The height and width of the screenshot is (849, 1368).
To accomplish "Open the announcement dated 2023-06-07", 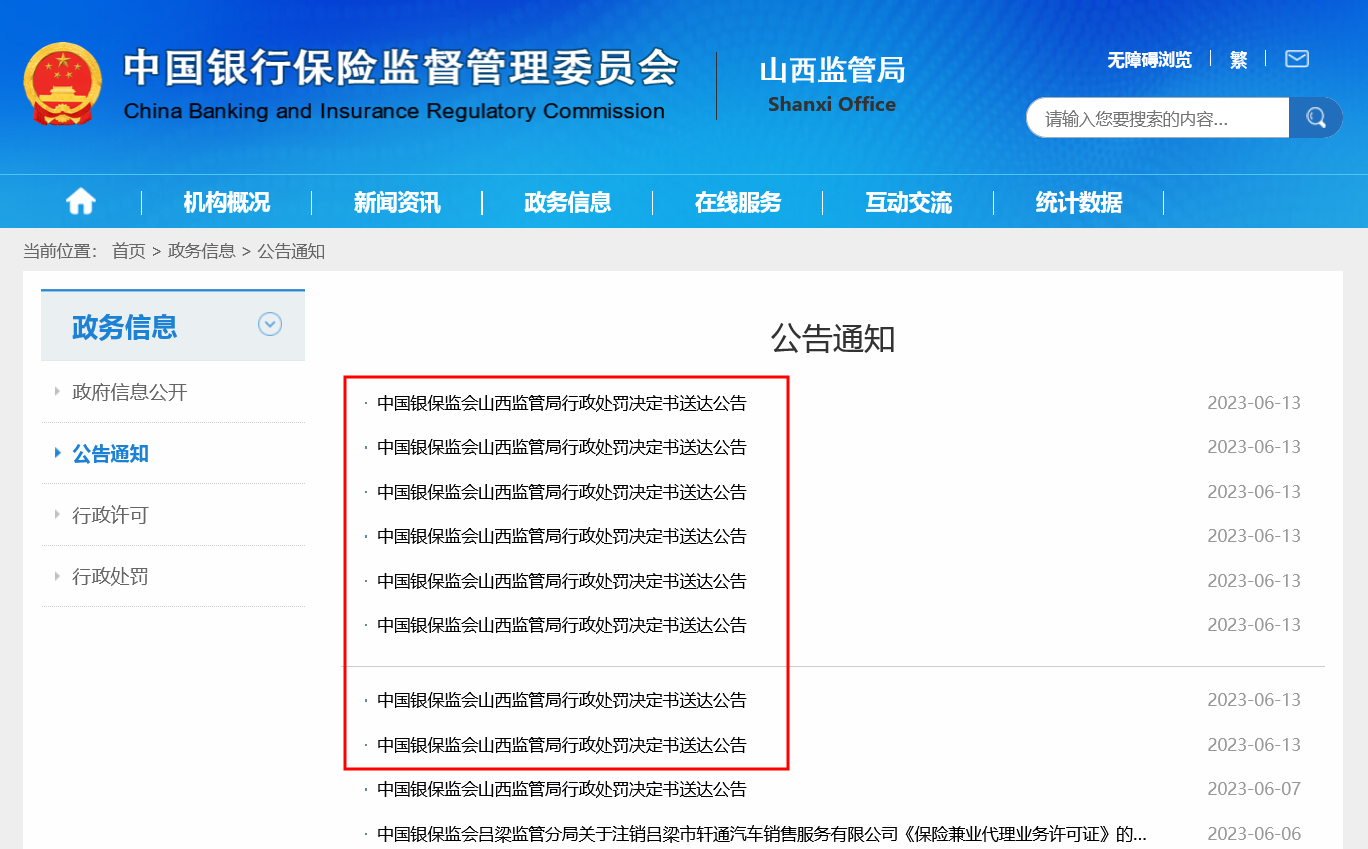I will pos(561,789).
